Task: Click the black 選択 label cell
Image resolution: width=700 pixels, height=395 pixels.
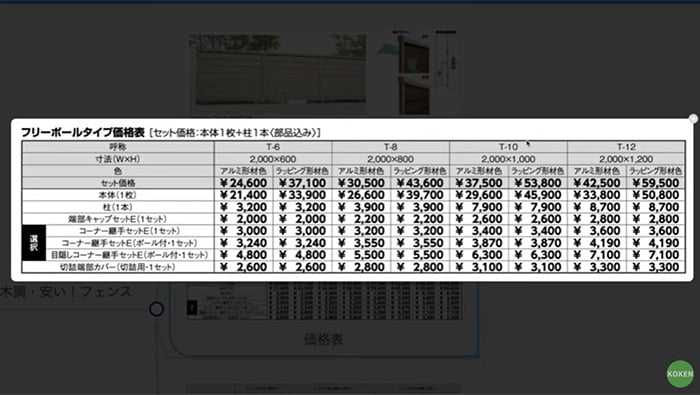Action: (34, 243)
